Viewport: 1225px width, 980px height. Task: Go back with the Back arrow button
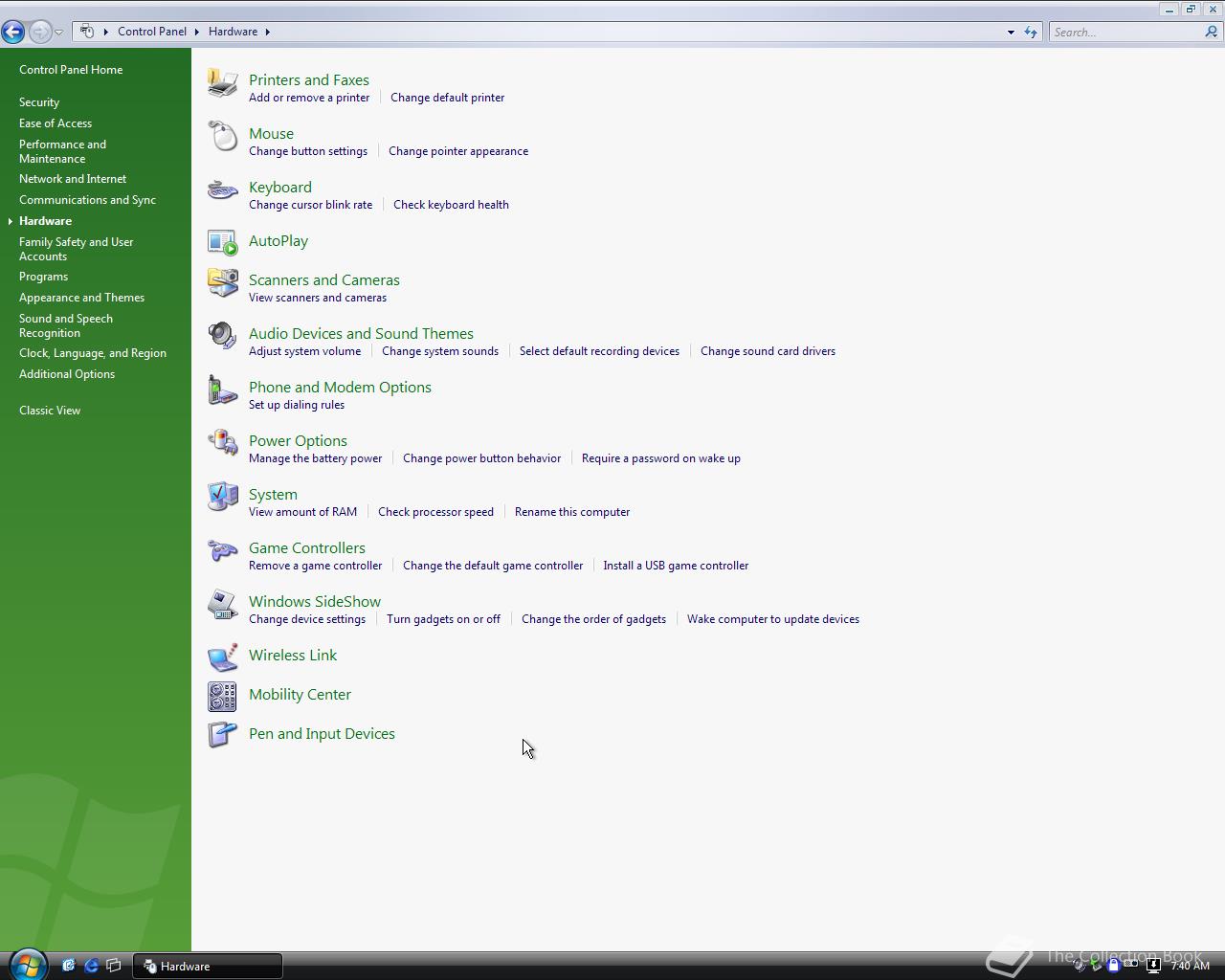click(x=12, y=32)
